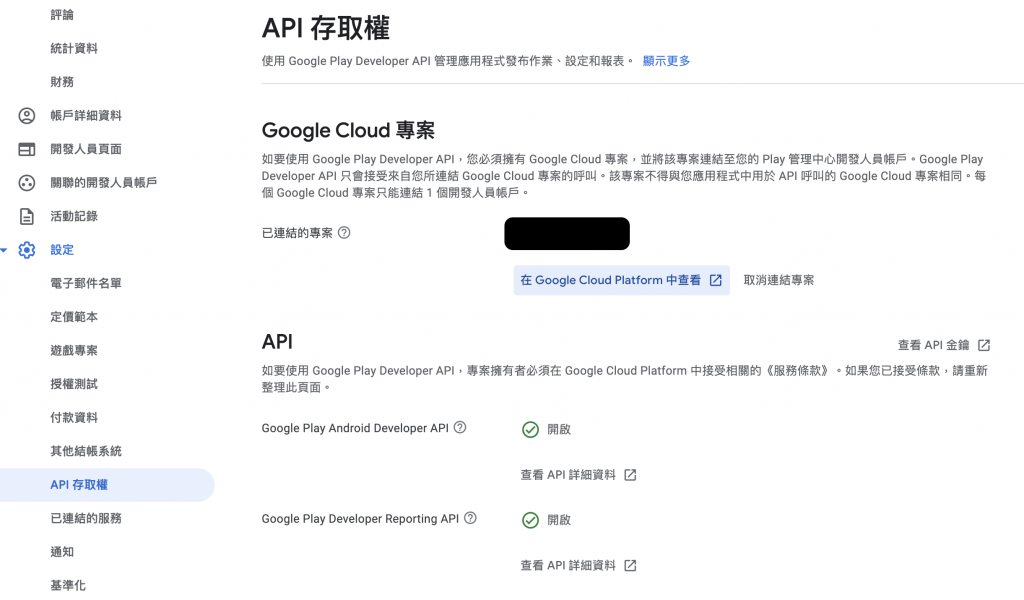1024x600 pixels.
Task: Click the redacted linked project name
Action: (567, 234)
